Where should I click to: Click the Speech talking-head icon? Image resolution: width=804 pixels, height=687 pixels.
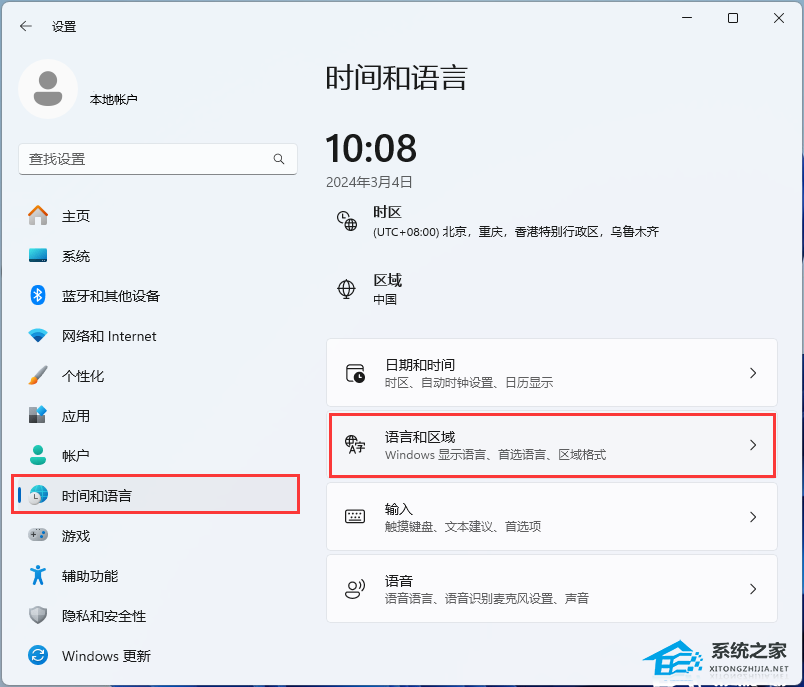pyautogui.click(x=355, y=589)
